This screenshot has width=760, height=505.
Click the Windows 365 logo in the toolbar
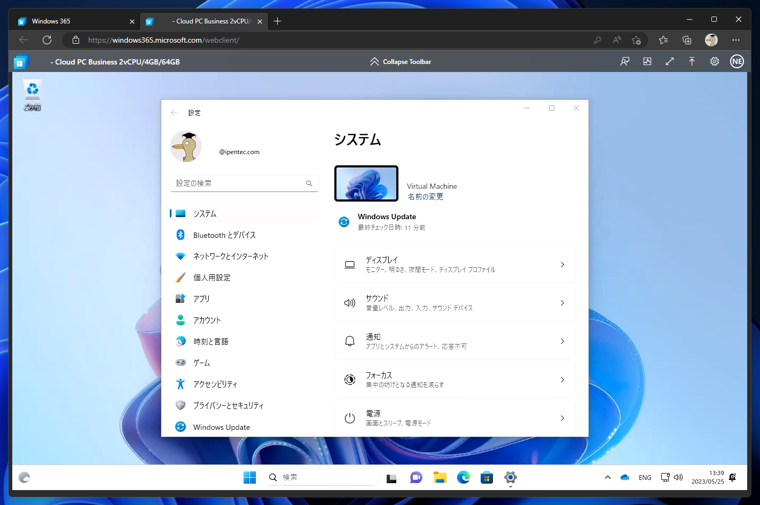(x=20, y=62)
